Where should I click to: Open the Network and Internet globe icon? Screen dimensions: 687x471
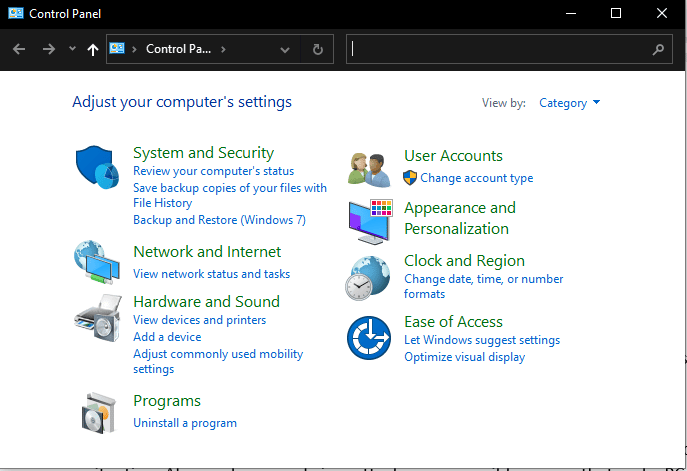[x=97, y=262]
